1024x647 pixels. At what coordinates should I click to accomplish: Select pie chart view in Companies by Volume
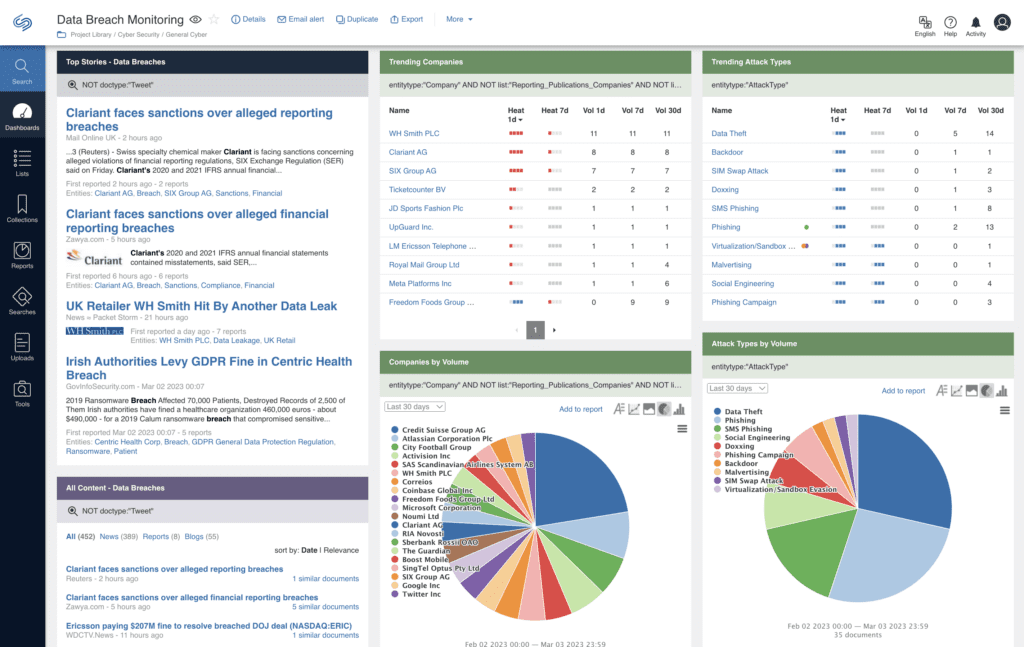point(664,409)
